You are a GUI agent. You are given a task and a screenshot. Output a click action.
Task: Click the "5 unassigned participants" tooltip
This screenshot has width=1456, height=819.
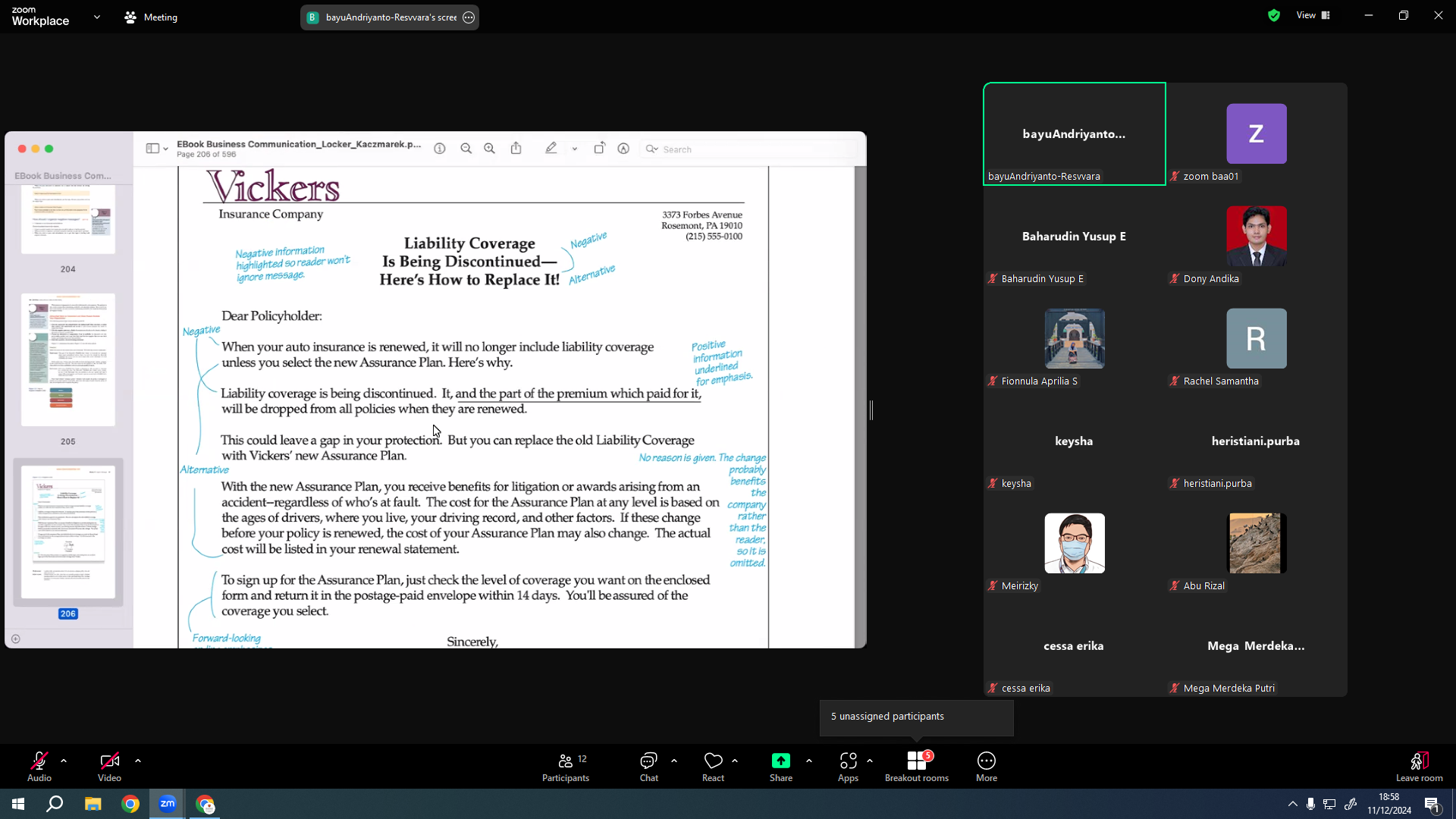(x=917, y=717)
